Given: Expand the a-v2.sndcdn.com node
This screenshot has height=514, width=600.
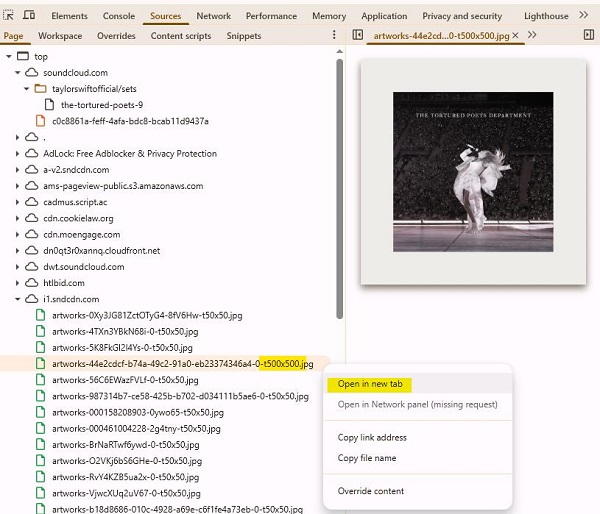Looking at the screenshot, I should pos(17,170).
